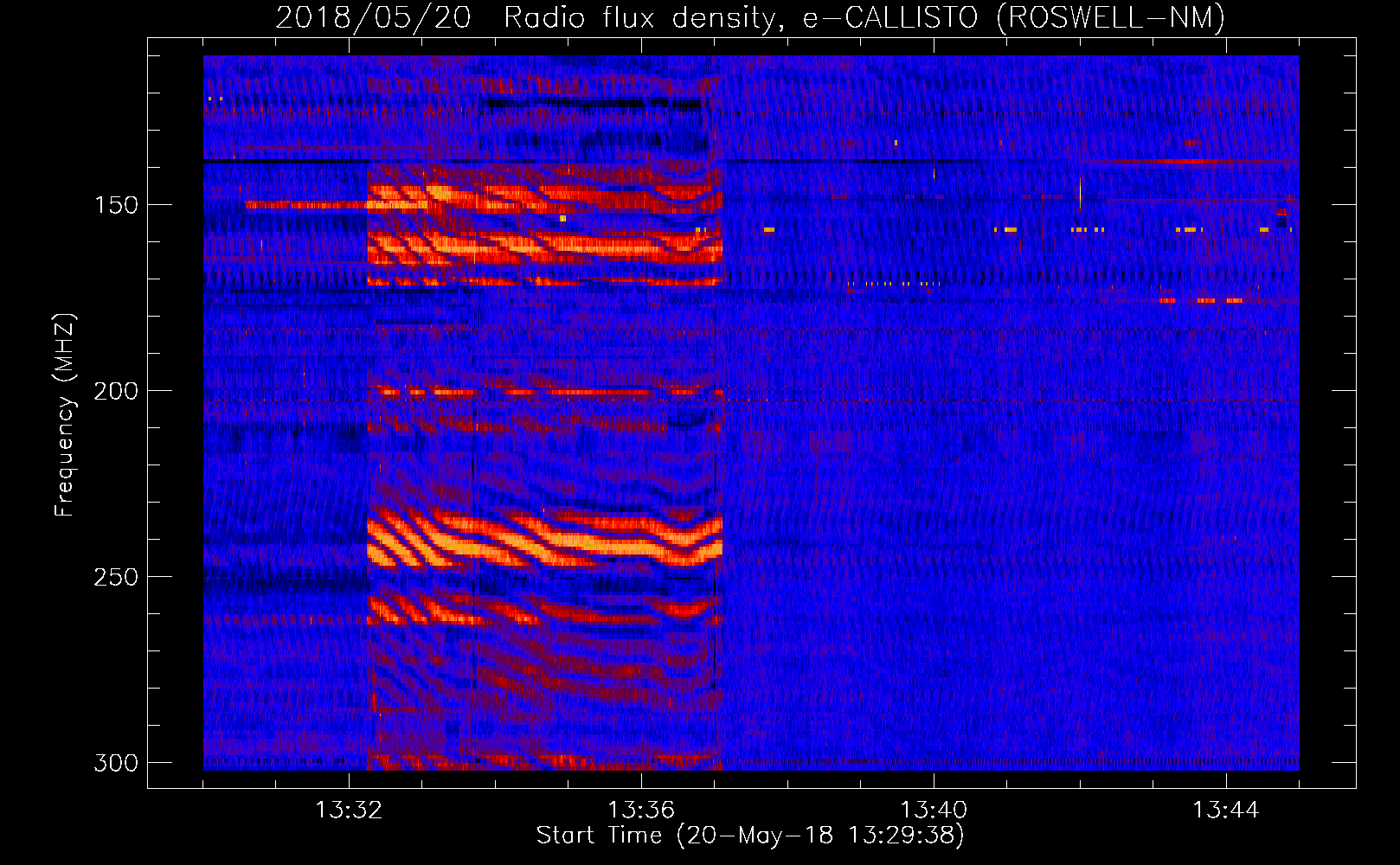This screenshot has width=1400, height=865.
Task: Click the 13:36 time tick label
Action: click(641, 811)
